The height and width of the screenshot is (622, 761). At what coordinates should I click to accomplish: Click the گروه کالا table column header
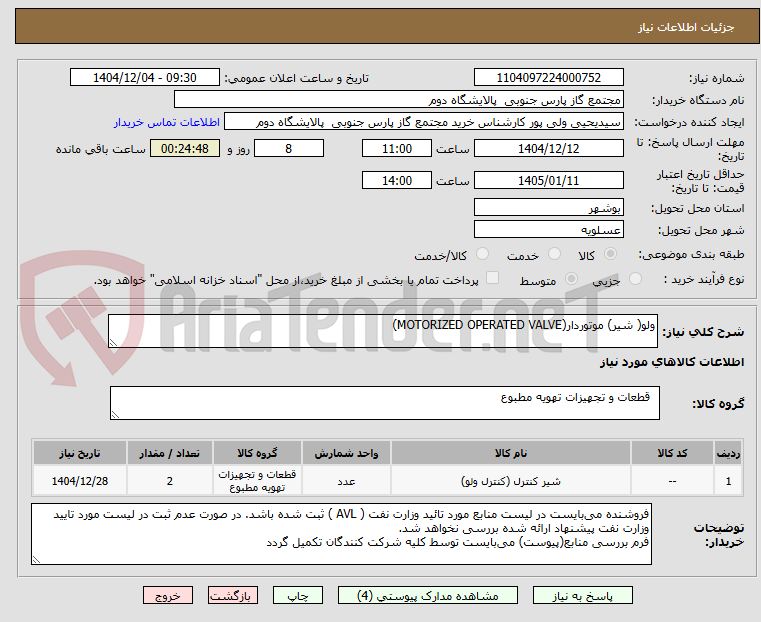coord(257,453)
